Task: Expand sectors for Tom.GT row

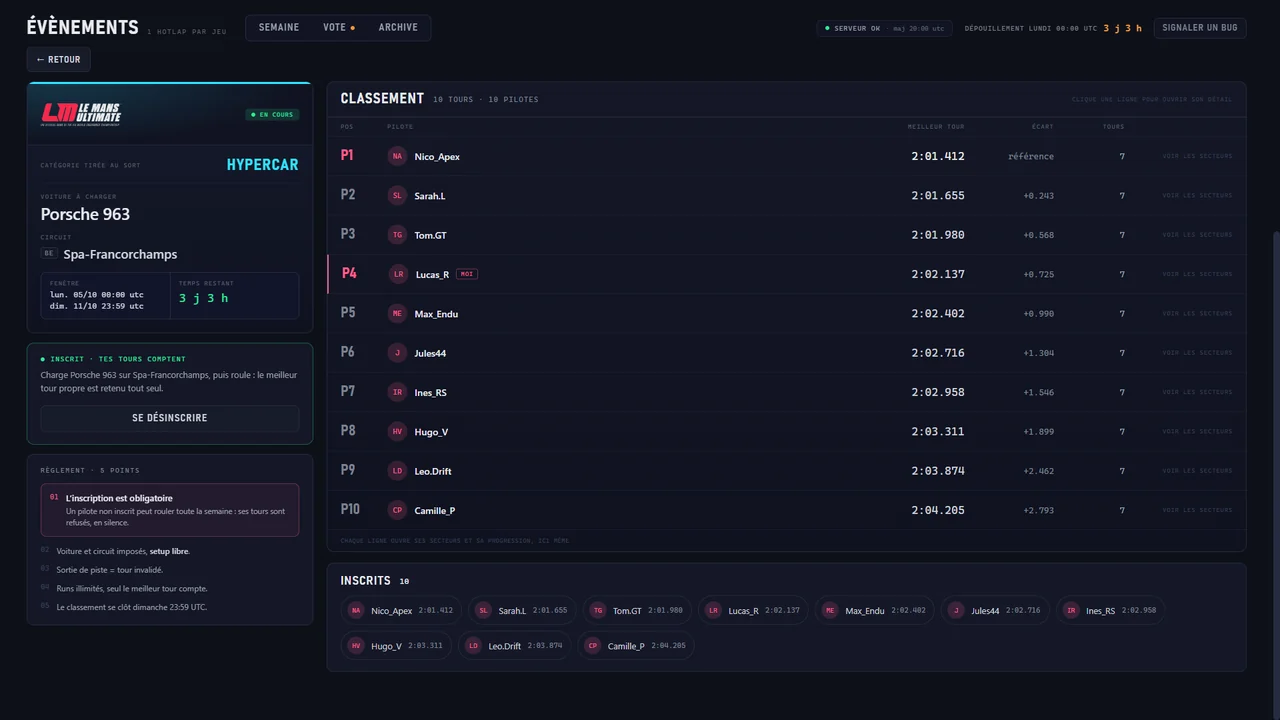Action: (1197, 235)
